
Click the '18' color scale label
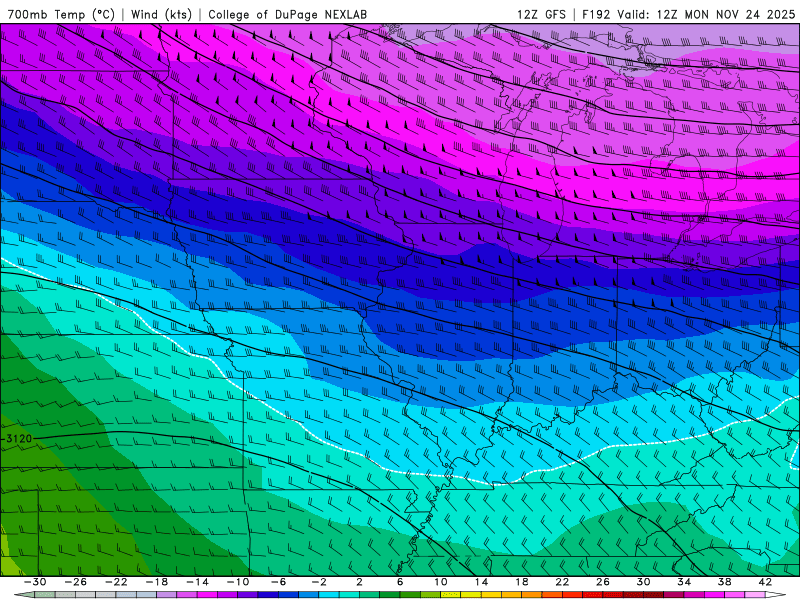(x=521, y=582)
